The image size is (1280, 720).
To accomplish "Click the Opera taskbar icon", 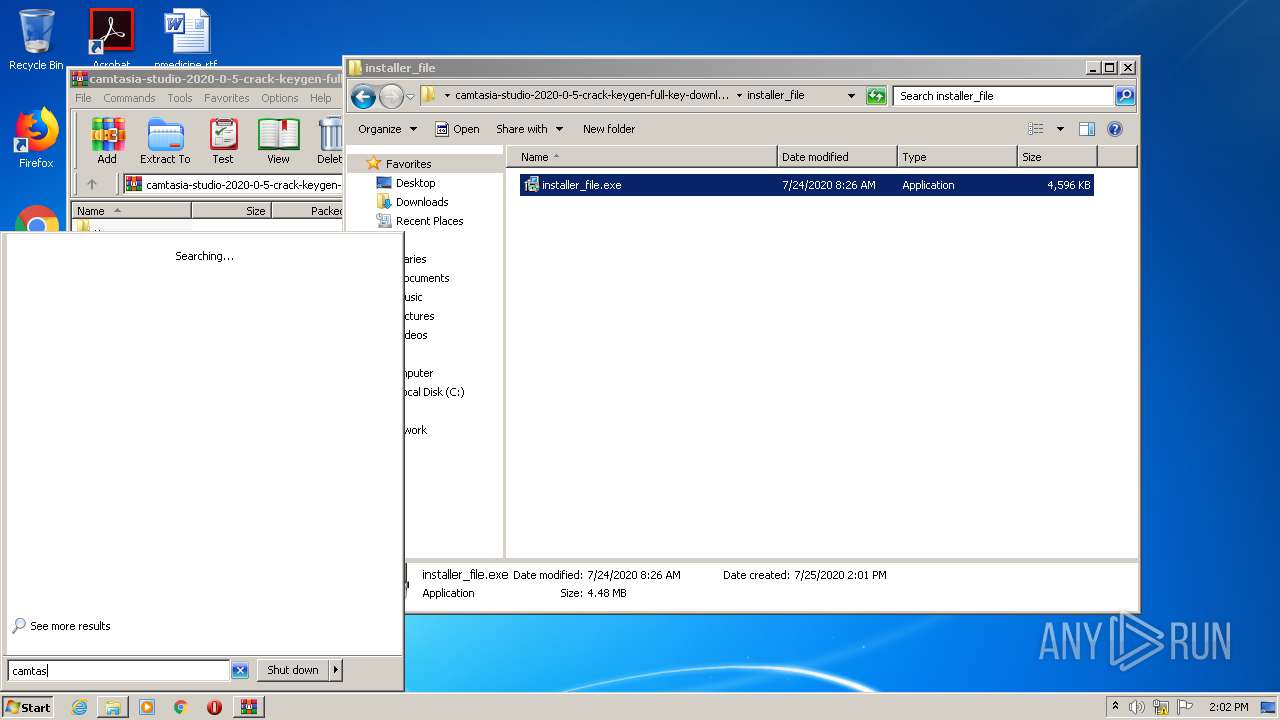I will coord(214,707).
